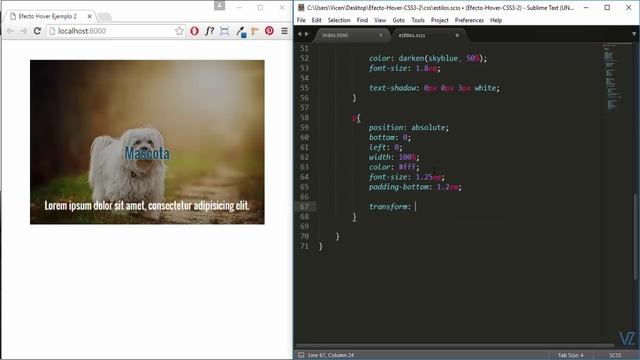Image resolution: width=640 pixels, height=360 pixels.
Task: Open the Preferences menu
Action: (469, 20)
